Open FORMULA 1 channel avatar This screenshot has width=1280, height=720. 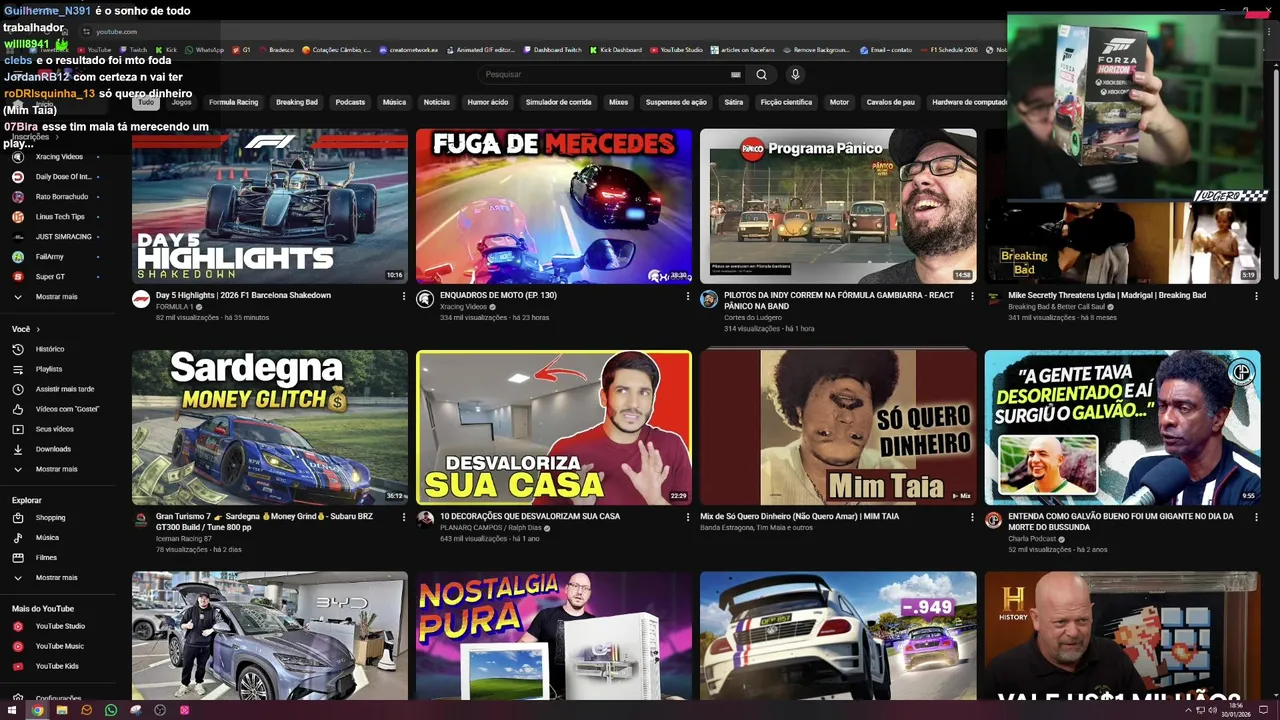(x=141, y=299)
